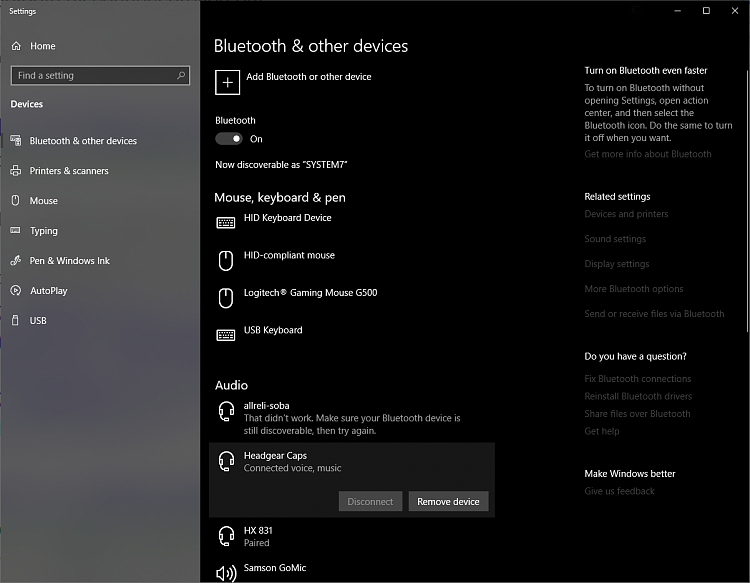Minimize the Settings window
750x583 pixels.
click(677, 11)
